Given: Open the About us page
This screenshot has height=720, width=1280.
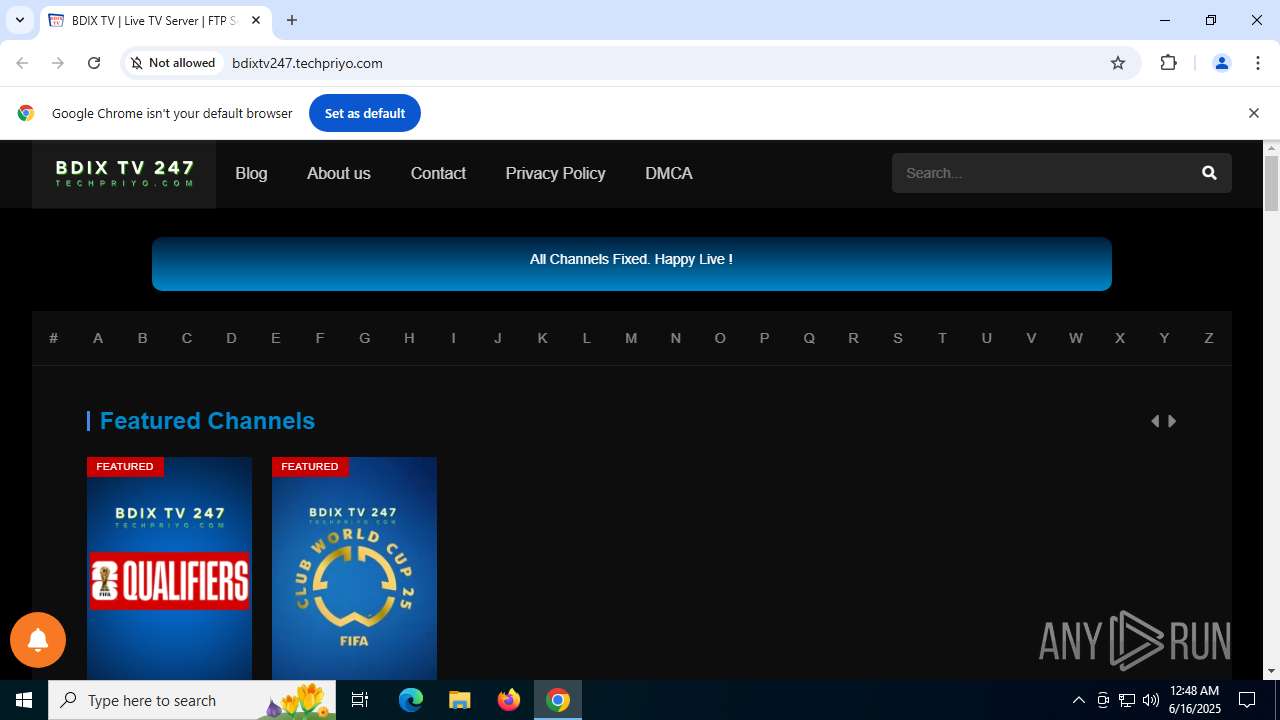Looking at the screenshot, I should pyautogui.click(x=339, y=173).
